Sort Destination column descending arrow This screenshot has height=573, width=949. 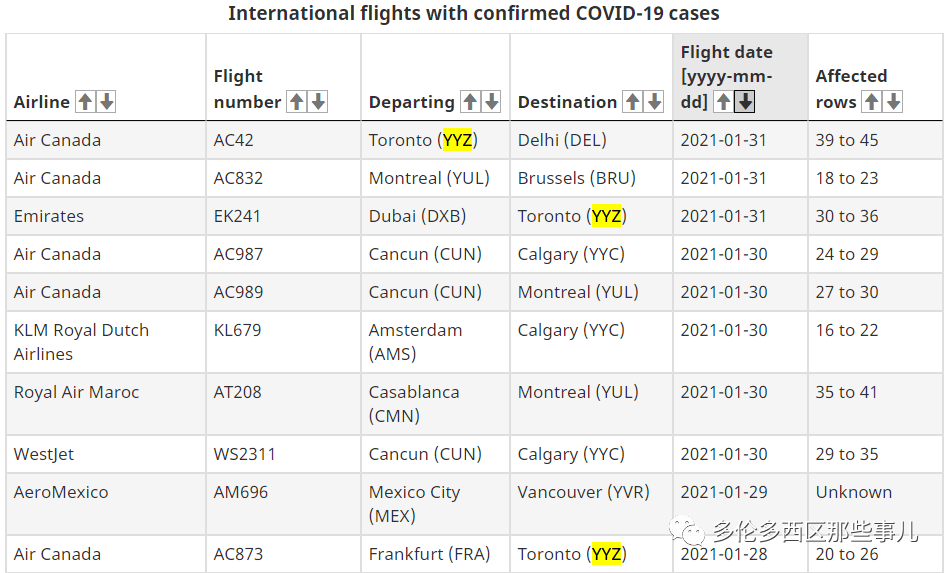pyautogui.click(x=654, y=102)
